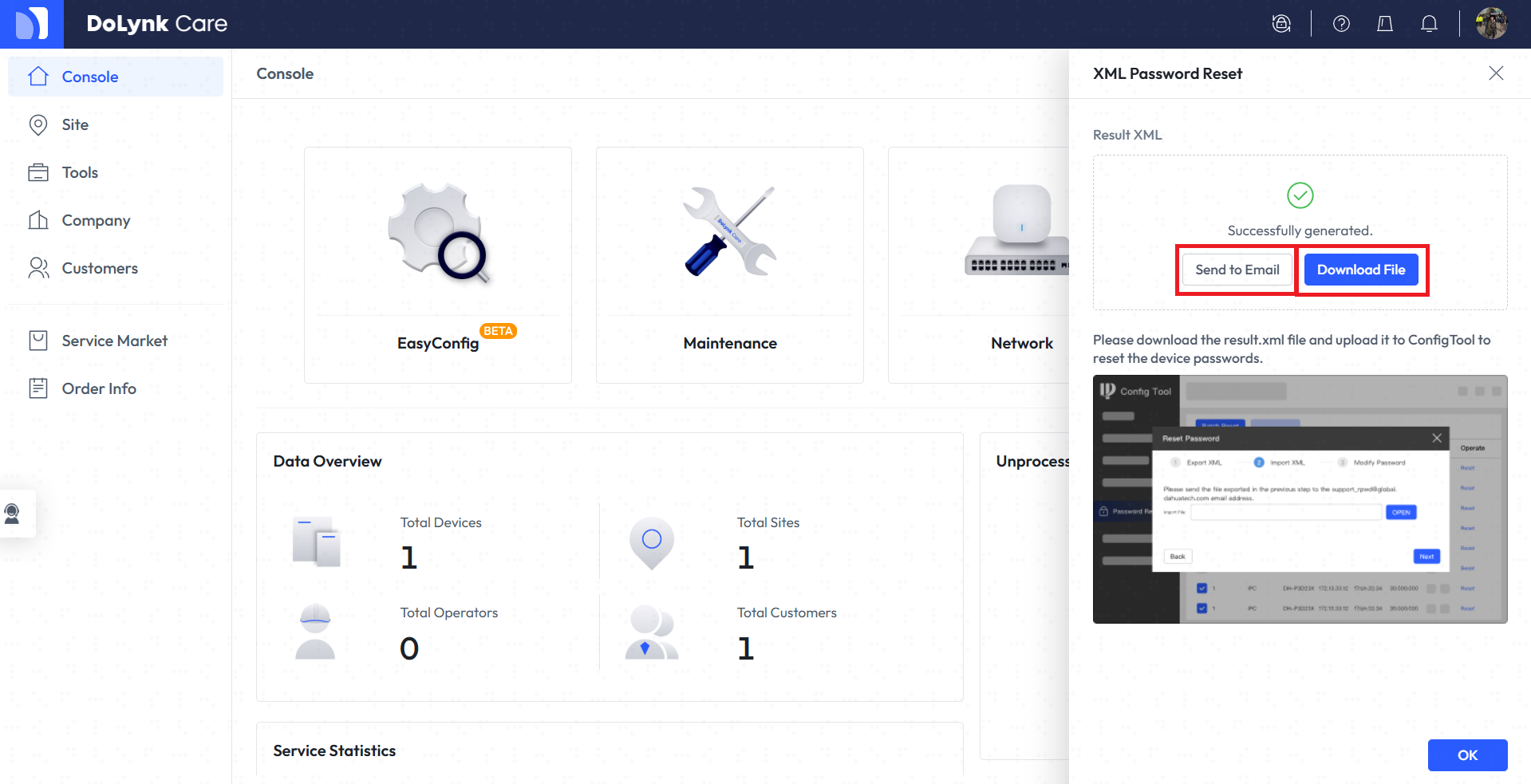Click the Download File button
Viewport: 1531px width, 784px height.
pyautogui.click(x=1361, y=270)
